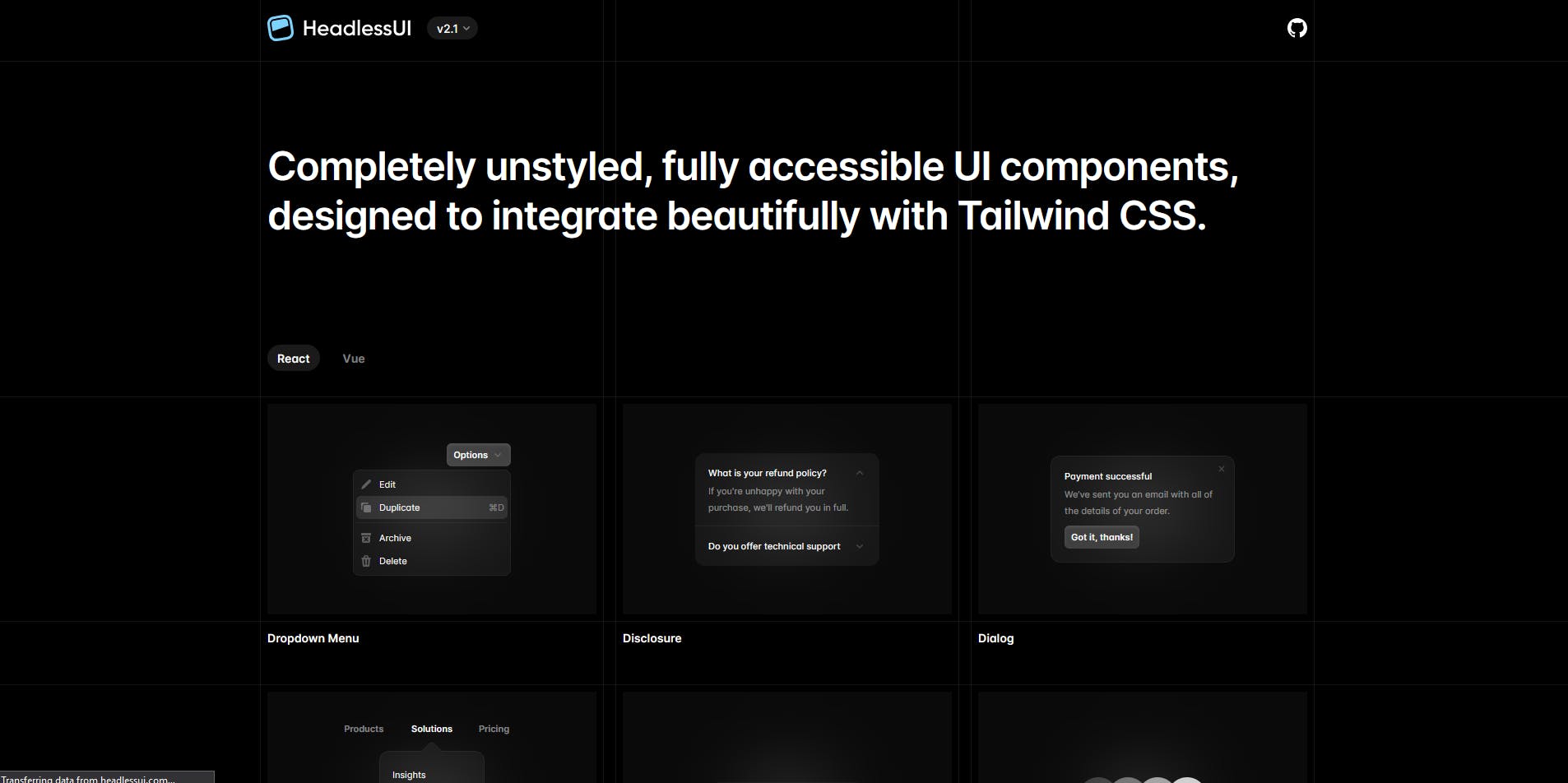1568x783 pixels.
Task: Click the archive box icon
Action: (x=366, y=538)
